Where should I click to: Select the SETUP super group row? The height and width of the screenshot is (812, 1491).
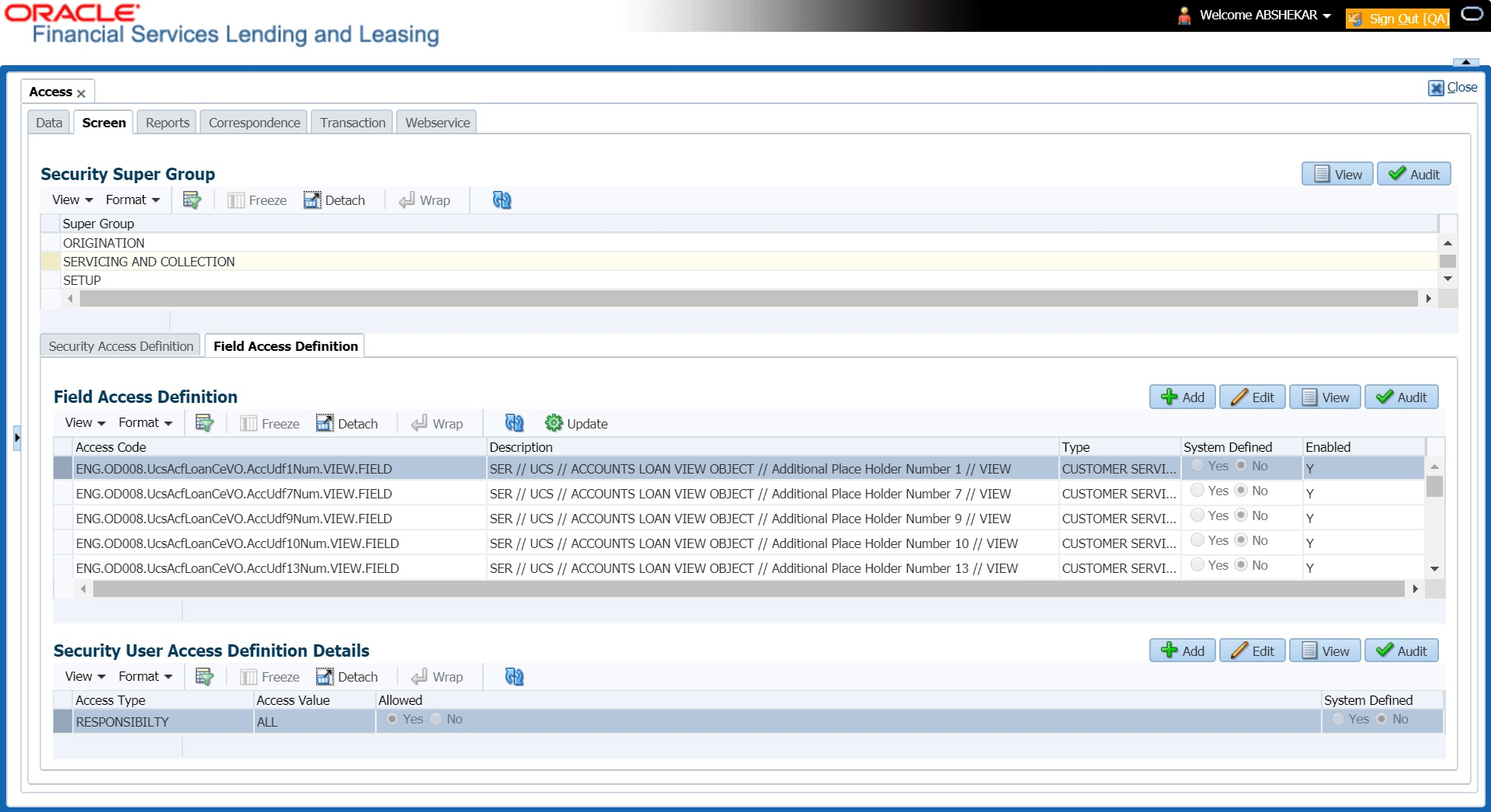pyautogui.click(x=739, y=280)
